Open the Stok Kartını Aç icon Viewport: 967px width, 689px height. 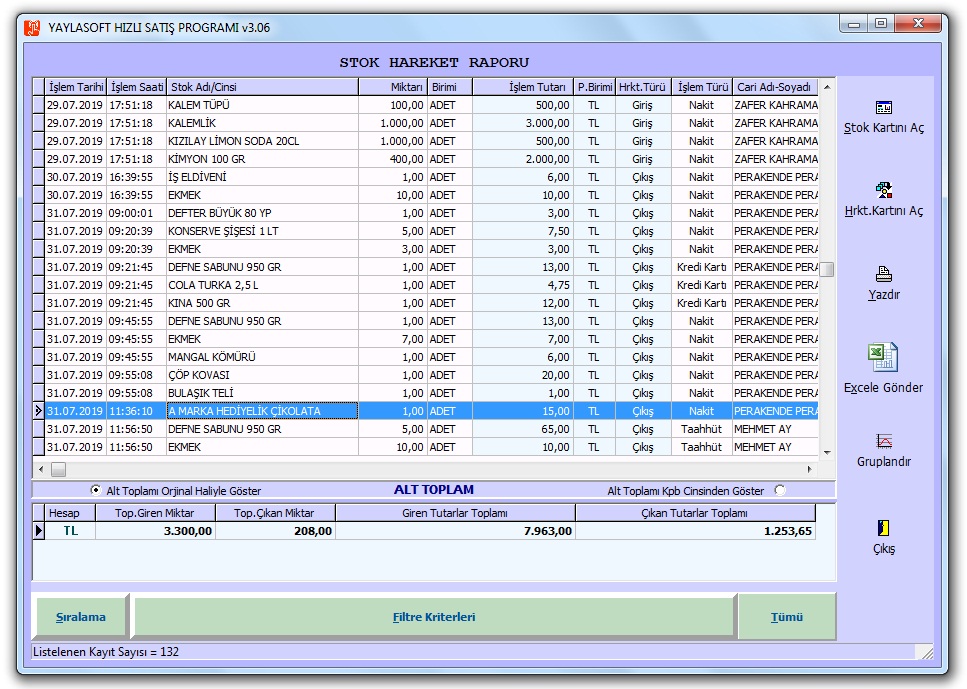click(x=884, y=107)
